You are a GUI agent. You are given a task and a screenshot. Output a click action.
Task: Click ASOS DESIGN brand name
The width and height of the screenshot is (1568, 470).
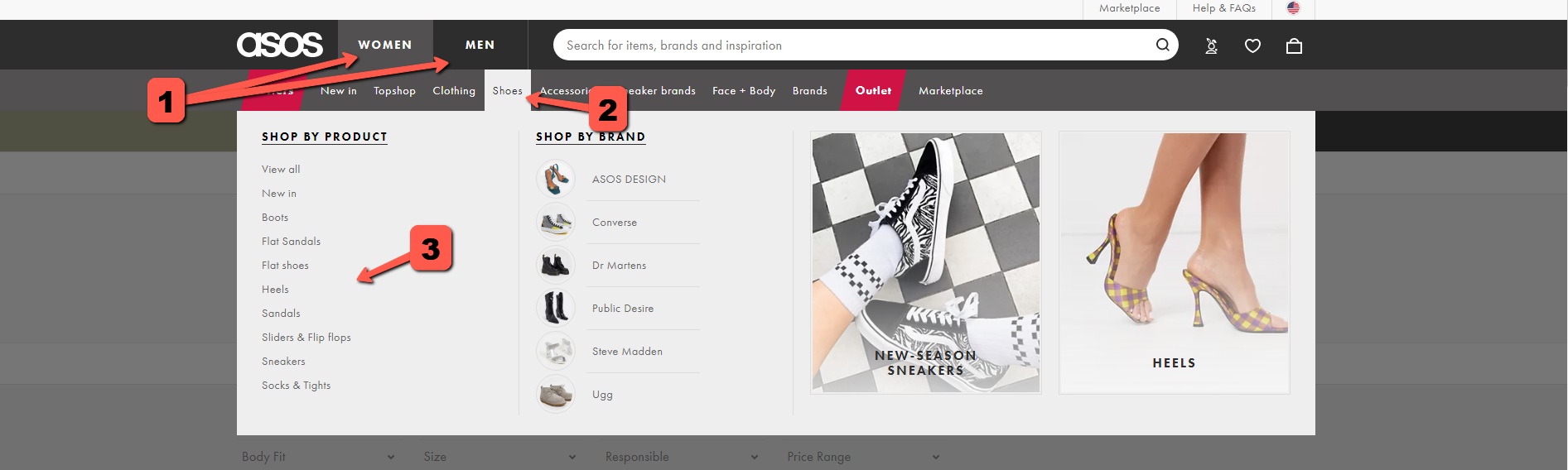[x=629, y=179]
